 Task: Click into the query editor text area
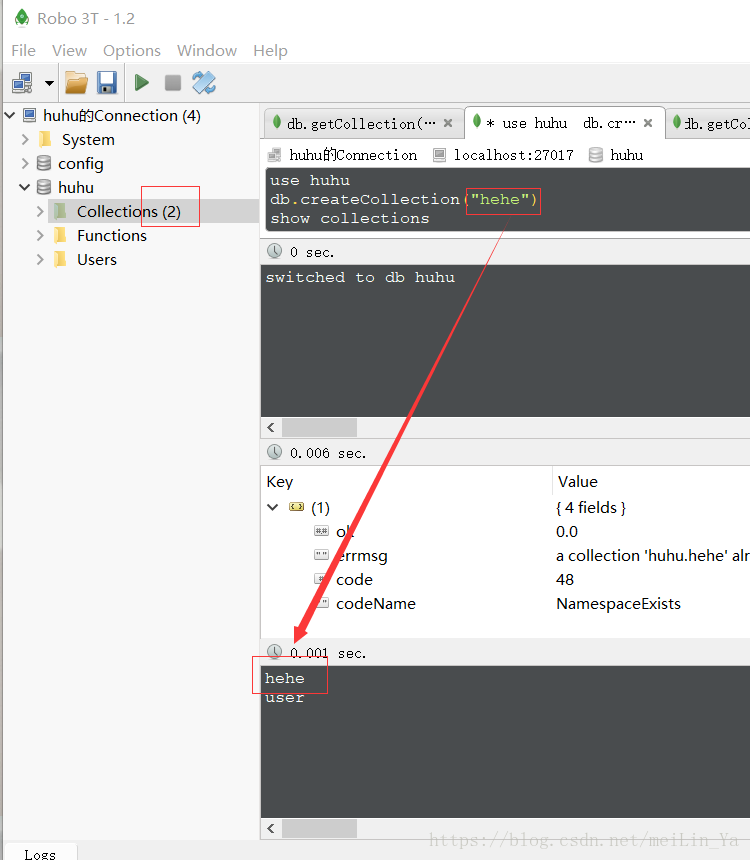pyautogui.click(x=505, y=200)
